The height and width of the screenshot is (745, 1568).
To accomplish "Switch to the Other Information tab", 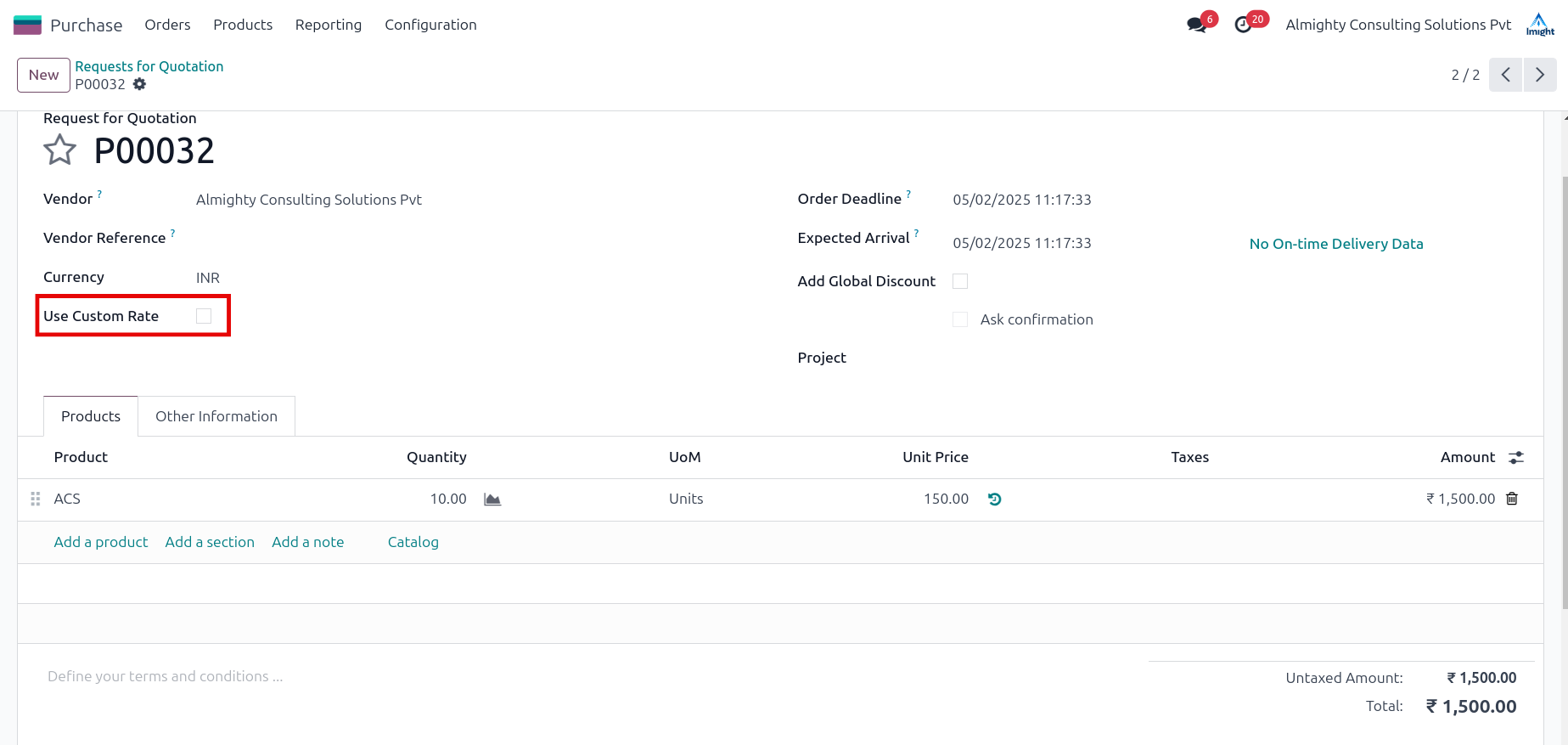I will (216, 416).
